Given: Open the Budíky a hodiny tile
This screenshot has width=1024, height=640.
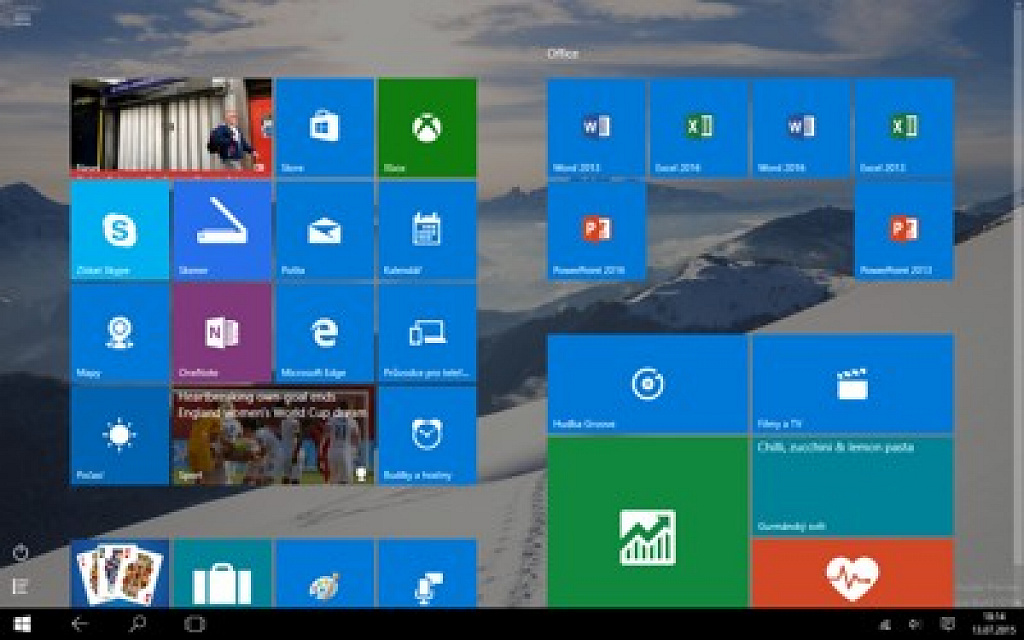Looking at the screenshot, I should 427,436.
